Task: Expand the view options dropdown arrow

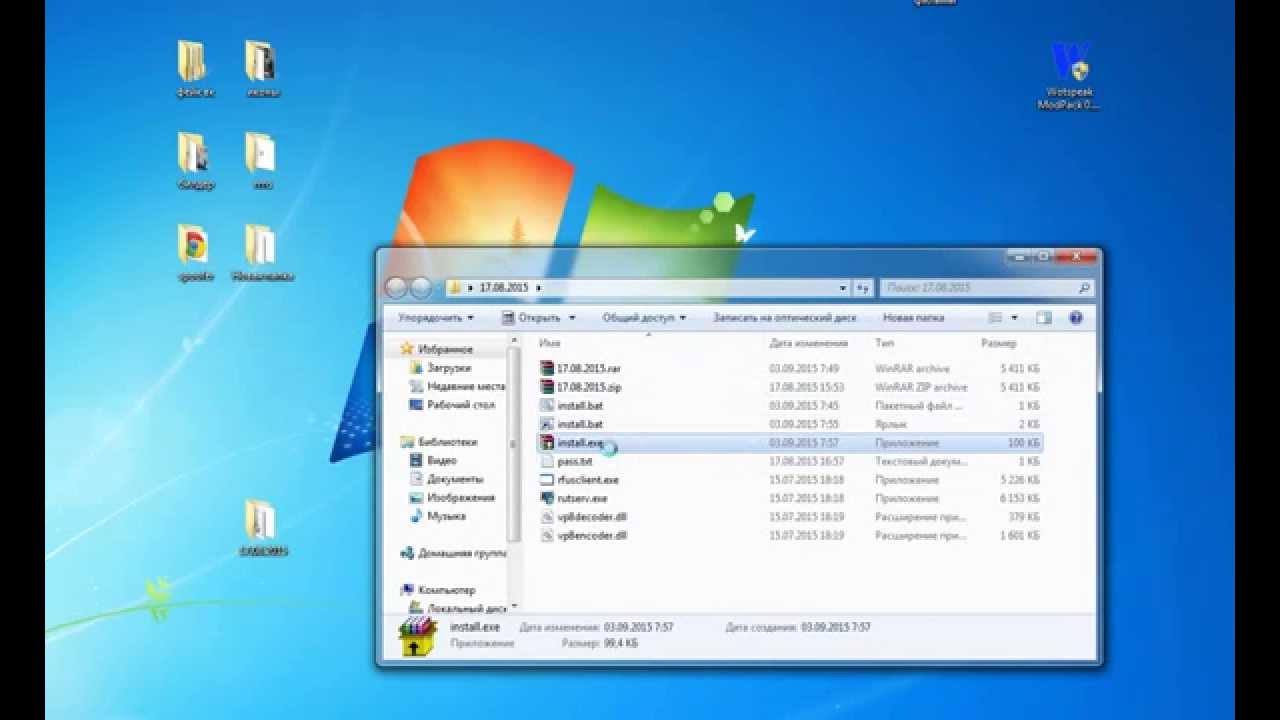Action: 1014,318
